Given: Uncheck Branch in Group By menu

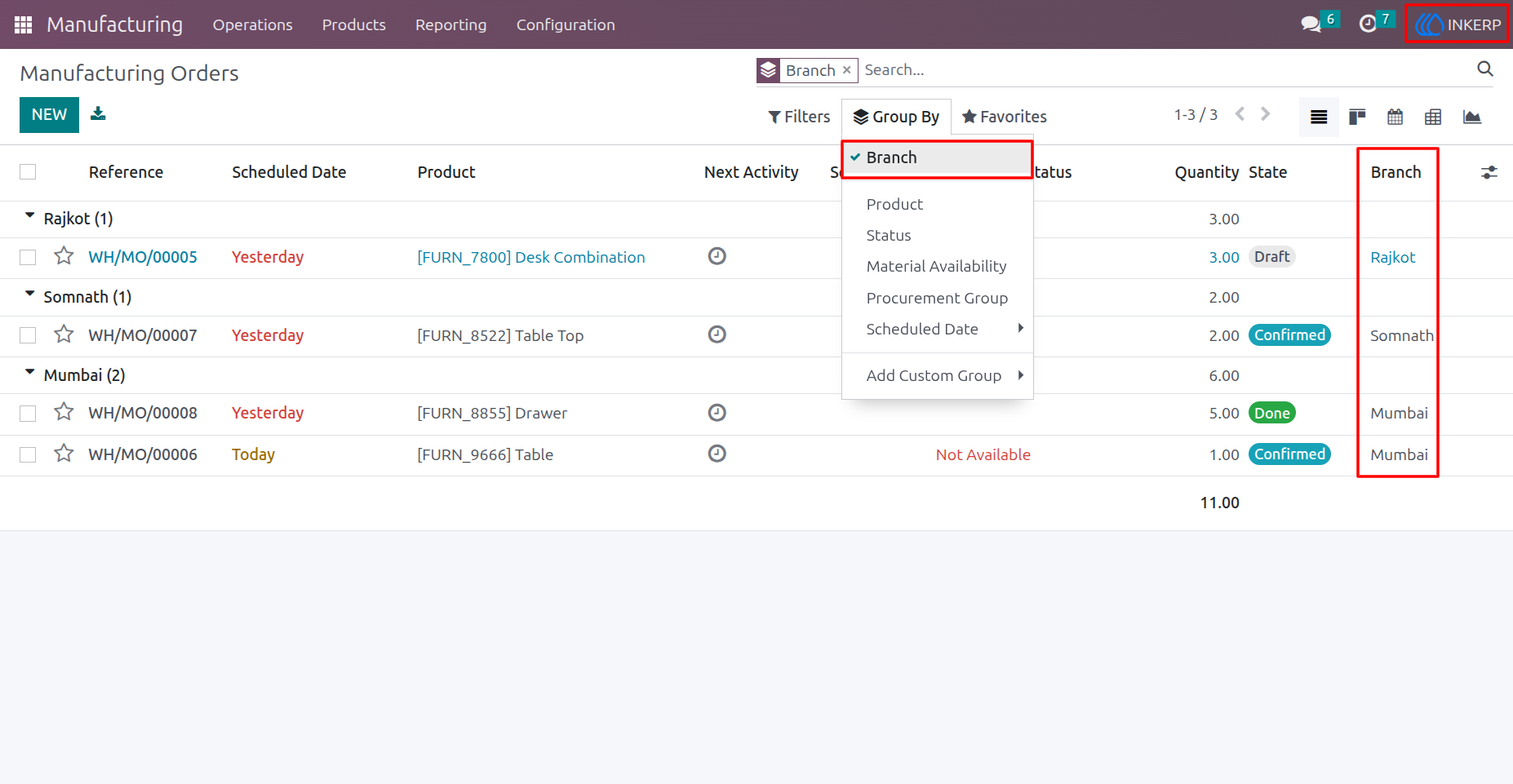Looking at the screenshot, I should 937,157.
